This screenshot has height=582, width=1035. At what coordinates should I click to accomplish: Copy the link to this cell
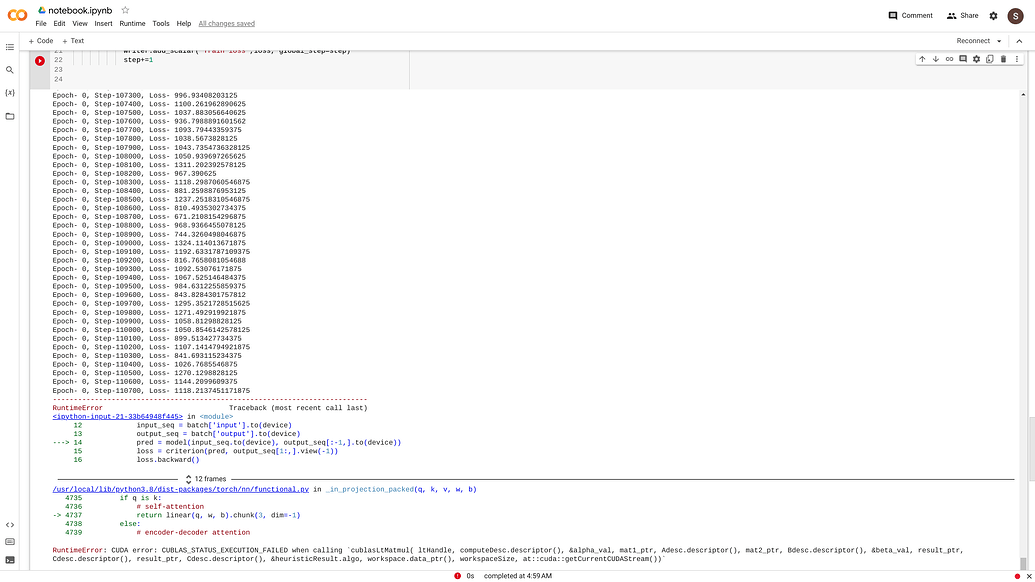949,59
